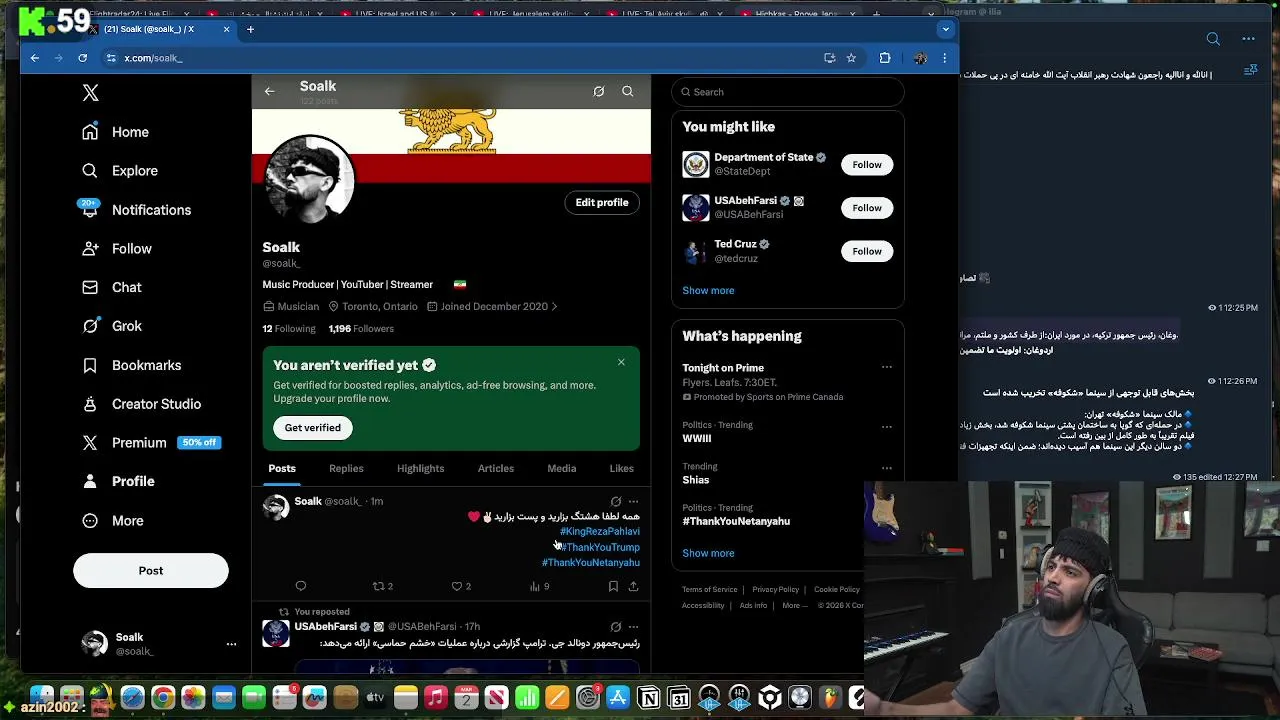
Task: Open more options on USAbehFarsi repost
Action: coord(633,626)
